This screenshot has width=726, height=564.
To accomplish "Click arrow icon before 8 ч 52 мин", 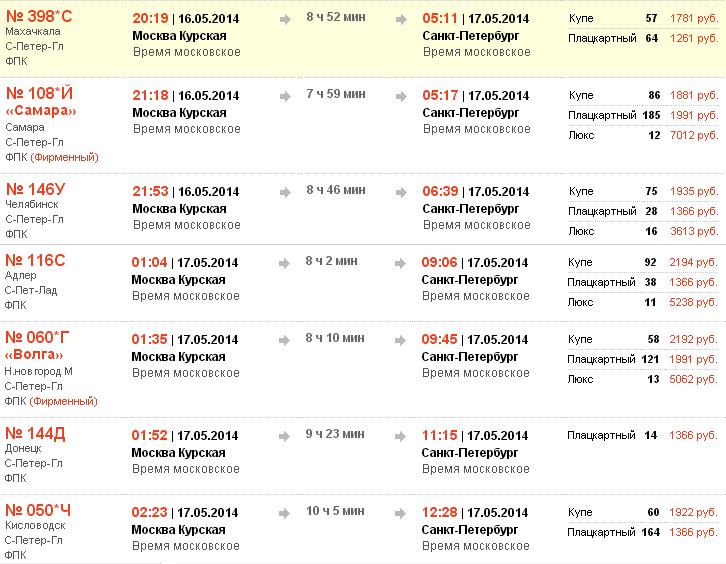I will [285, 18].
